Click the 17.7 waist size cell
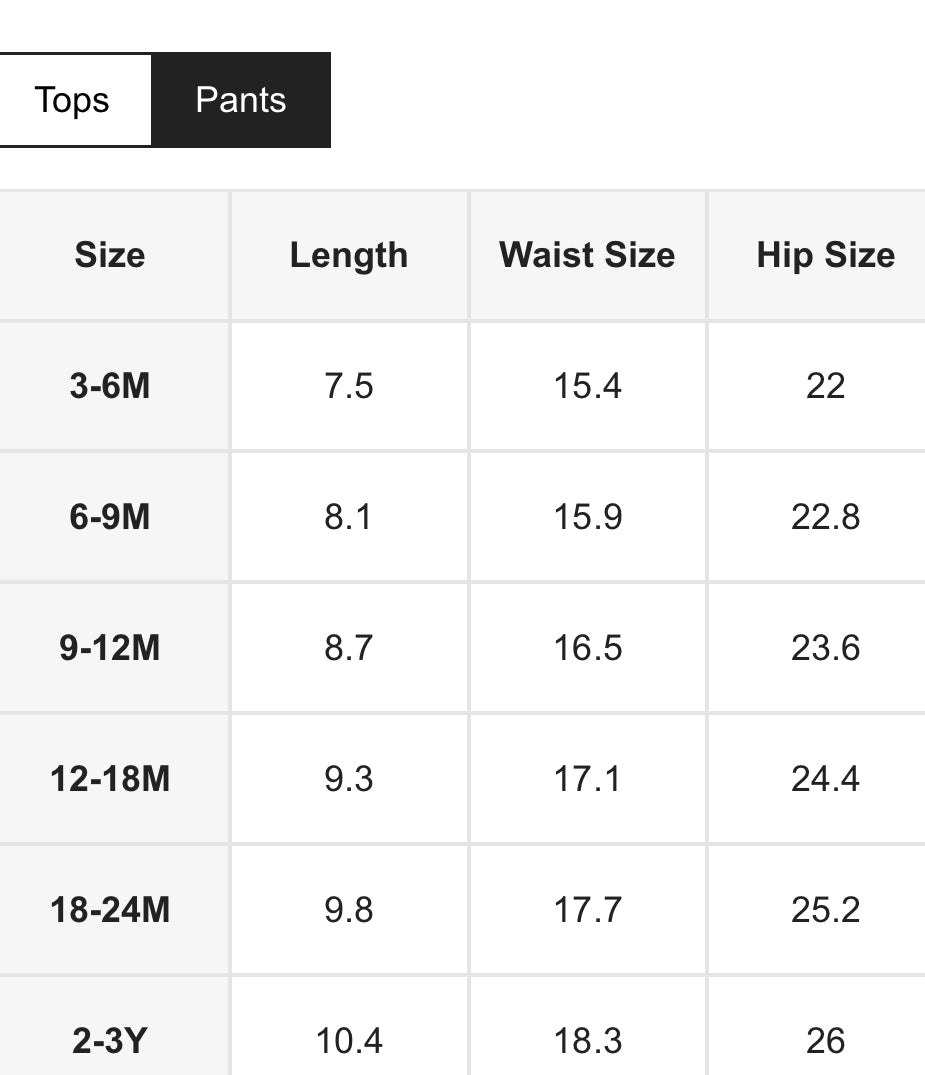The height and width of the screenshot is (1075, 925). pos(587,910)
